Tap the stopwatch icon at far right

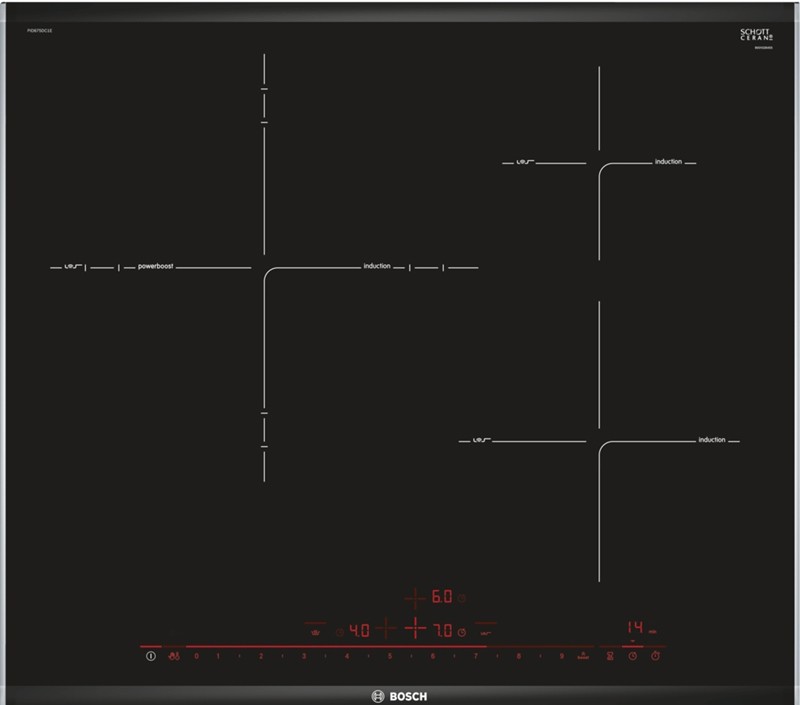[655, 657]
